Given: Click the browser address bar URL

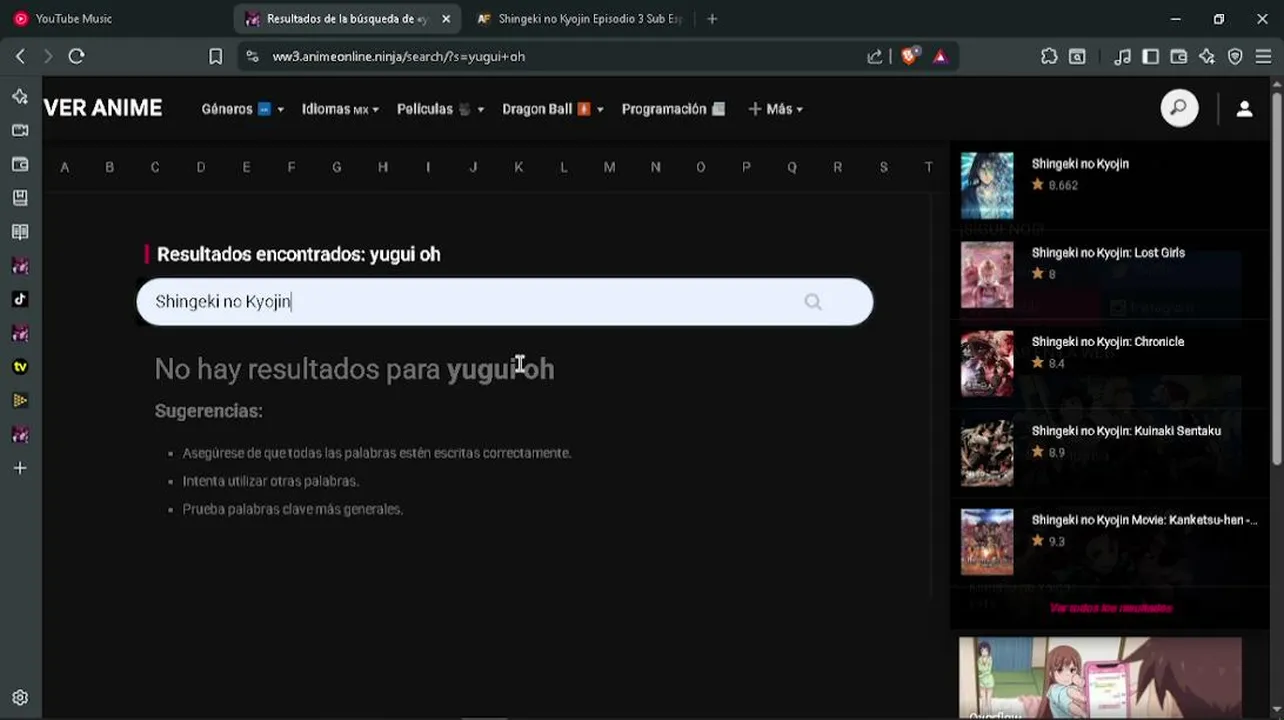Looking at the screenshot, I should (398, 57).
